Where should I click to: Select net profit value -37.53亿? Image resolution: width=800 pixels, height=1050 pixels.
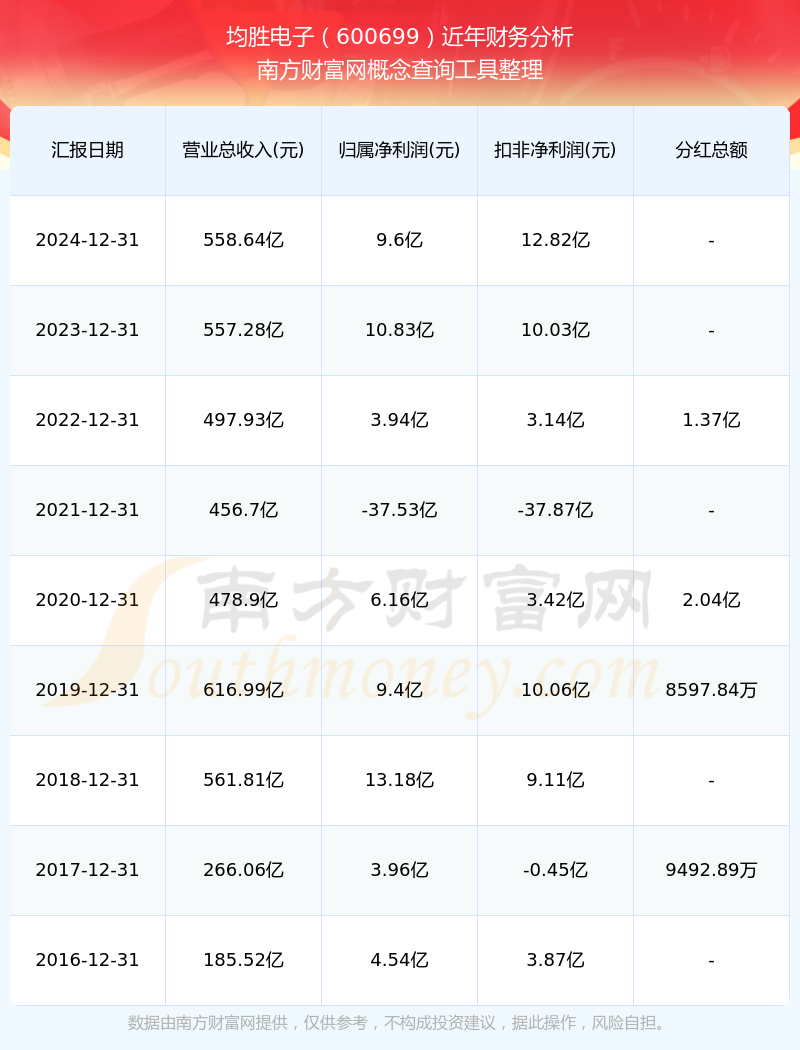tap(400, 510)
